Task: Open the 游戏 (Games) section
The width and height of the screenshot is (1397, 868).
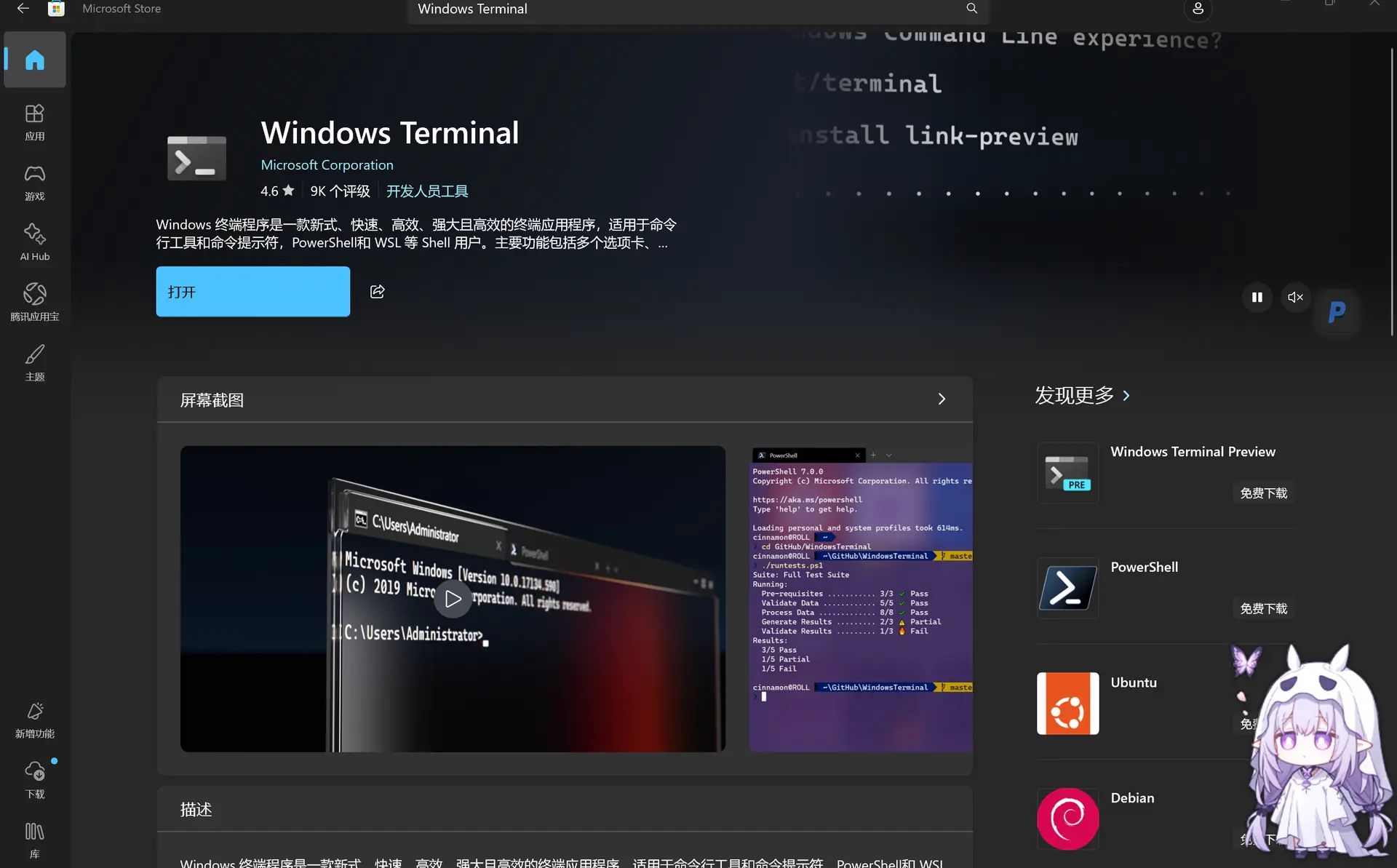Action: 35,183
